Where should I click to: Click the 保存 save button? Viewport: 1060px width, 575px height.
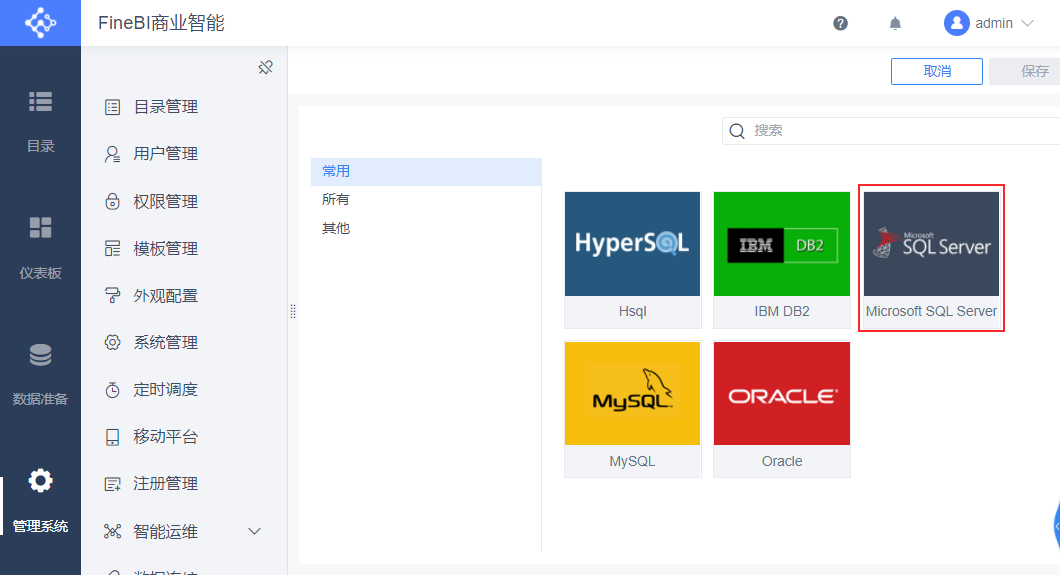[1025, 71]
